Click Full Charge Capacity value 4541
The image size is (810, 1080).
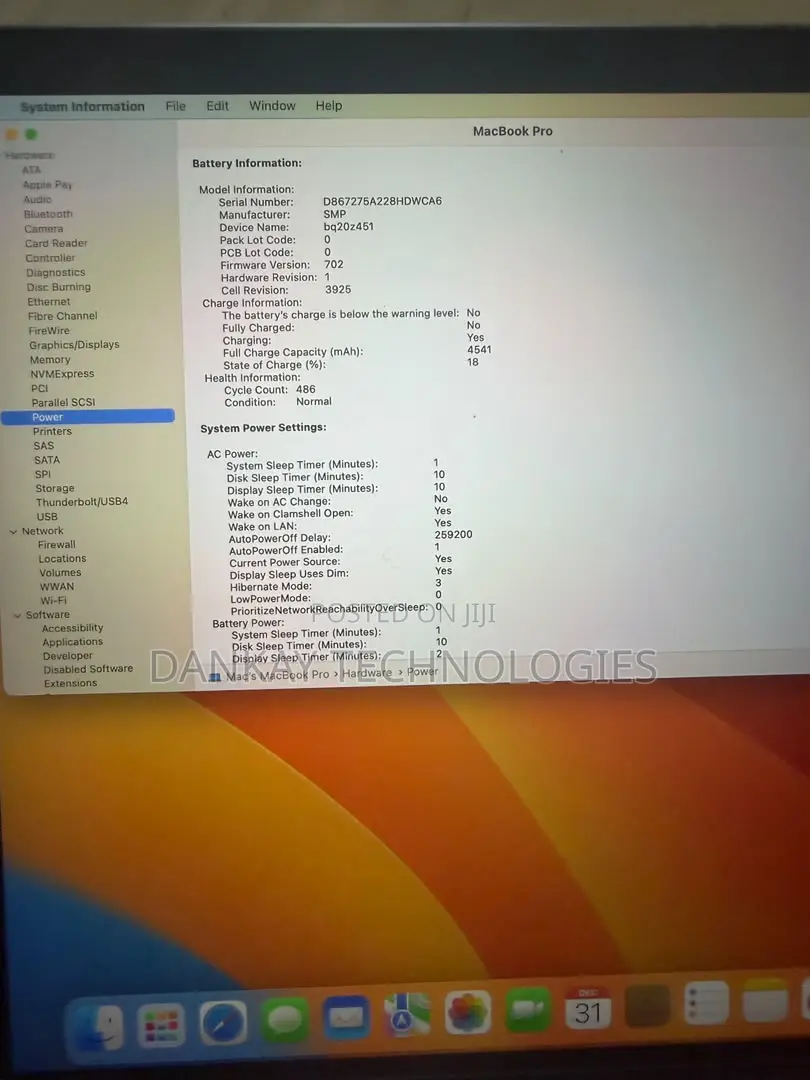click(x=479, y=350)
